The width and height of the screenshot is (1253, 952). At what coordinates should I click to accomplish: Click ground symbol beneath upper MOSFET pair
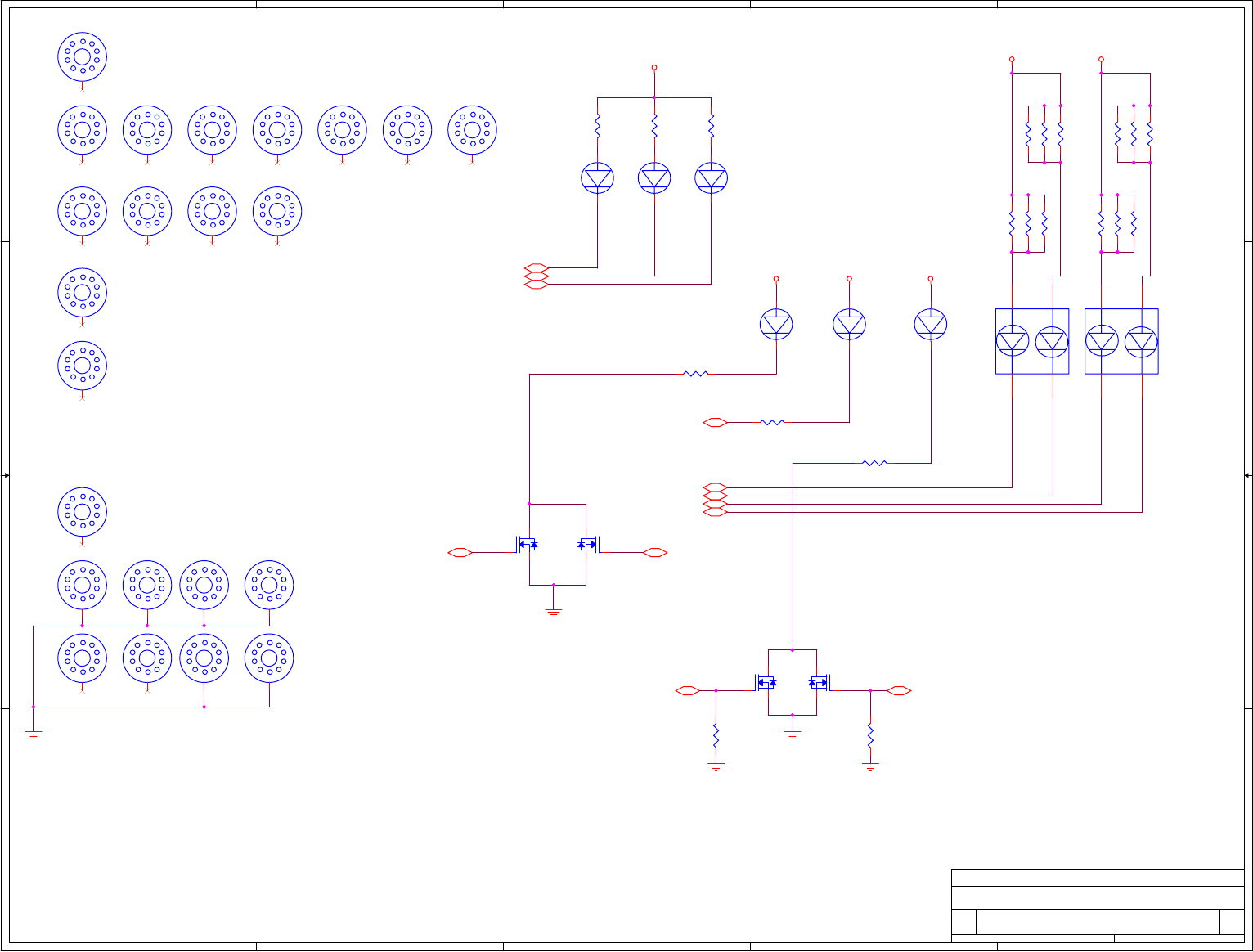(x=554, y=611)
